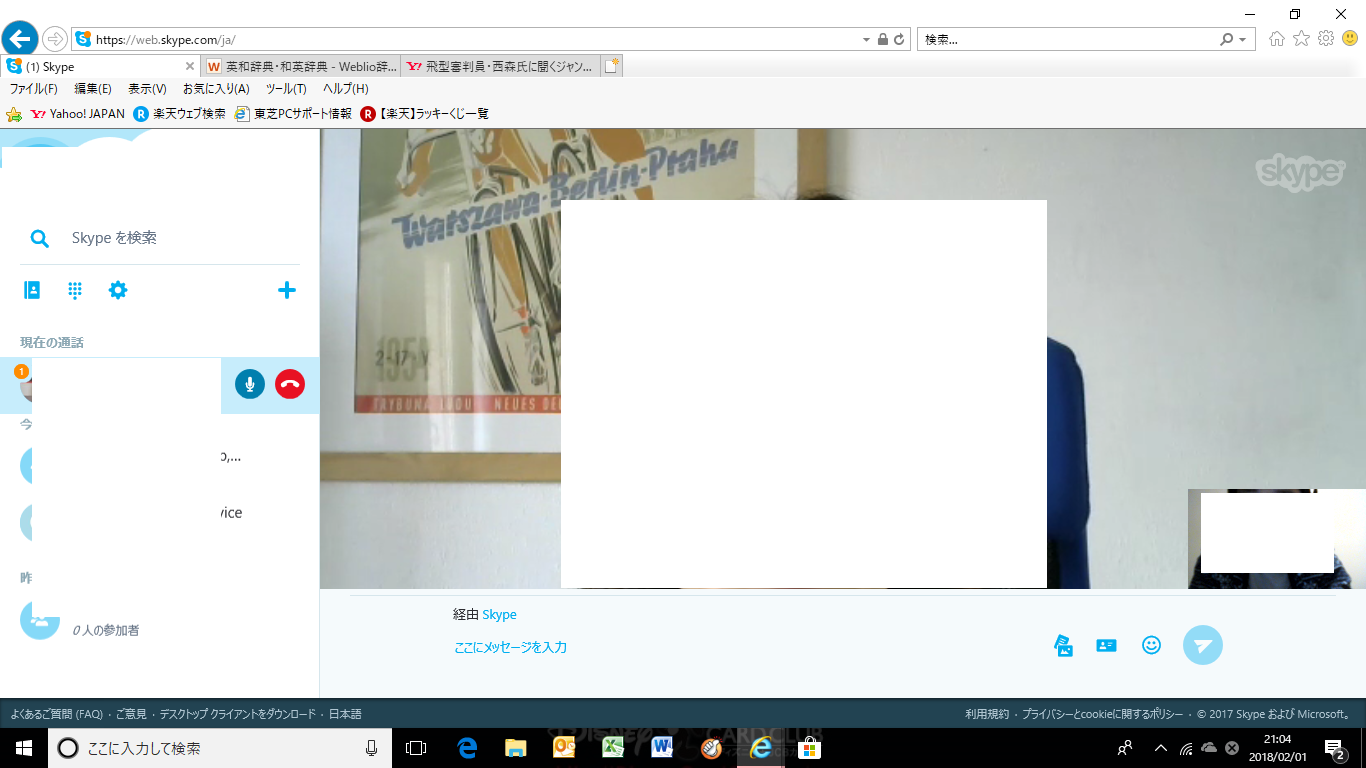
Task: Send contact info using the contact card icon
Action: pyautogui.click(x=1106, y=646)
